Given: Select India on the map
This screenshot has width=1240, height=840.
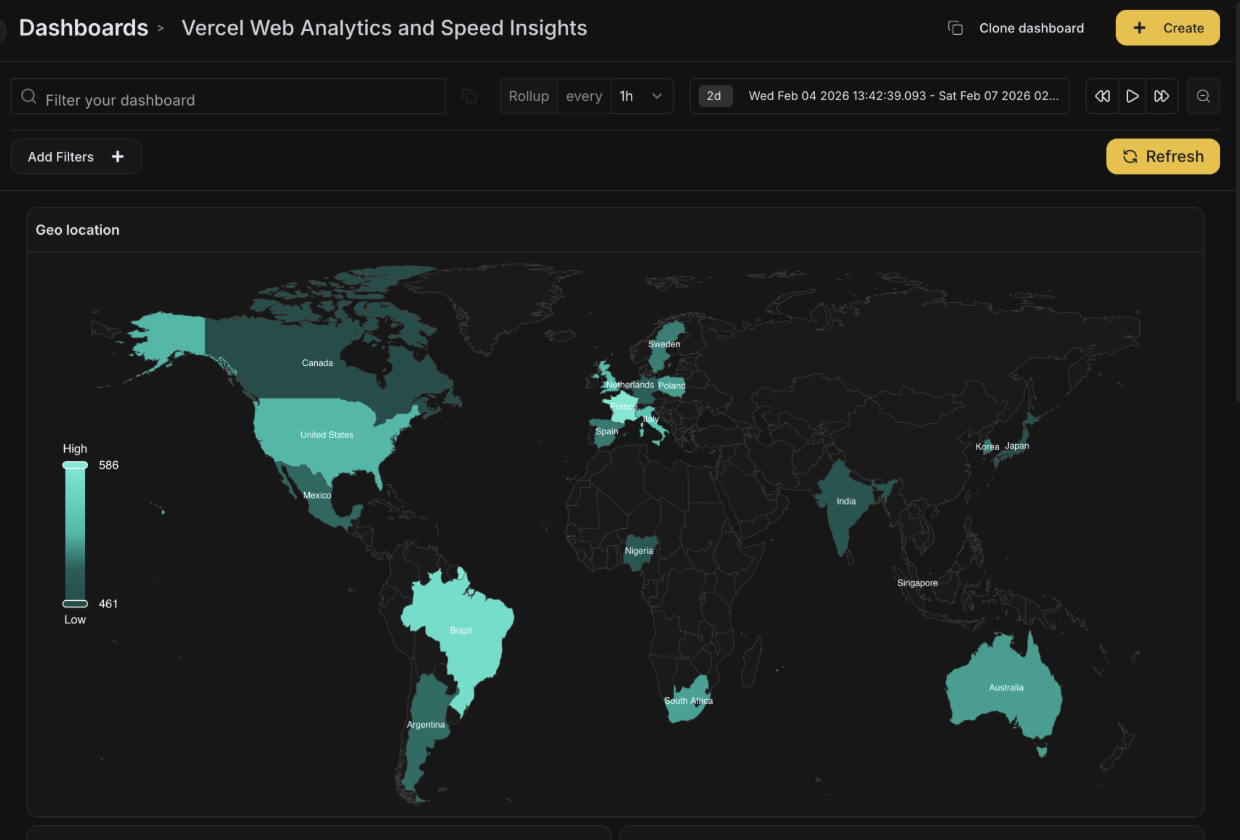Looking at the screenshot, I should [x=846, y=501].
